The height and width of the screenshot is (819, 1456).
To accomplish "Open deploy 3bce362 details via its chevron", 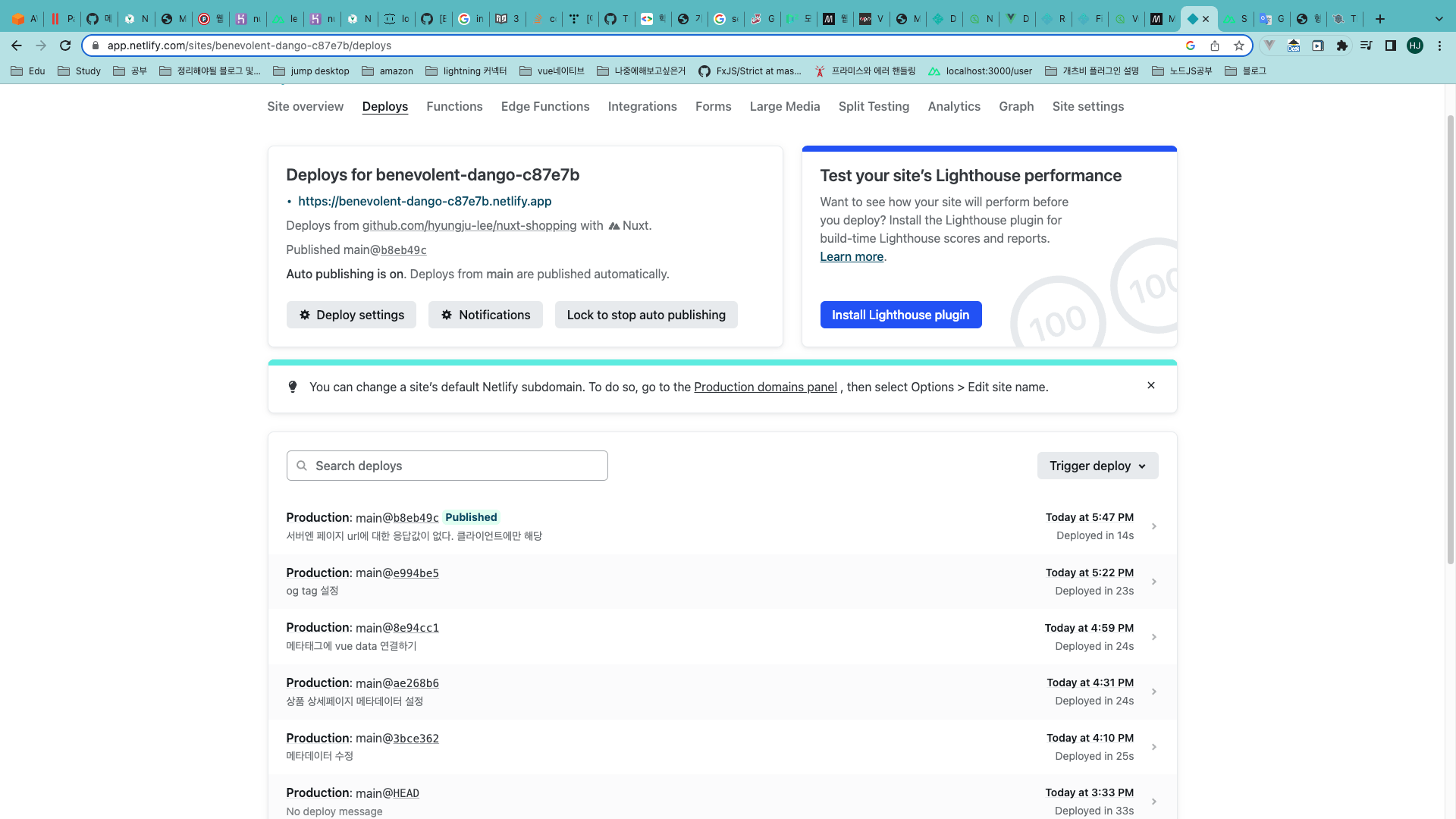I will coord(1154,747).
